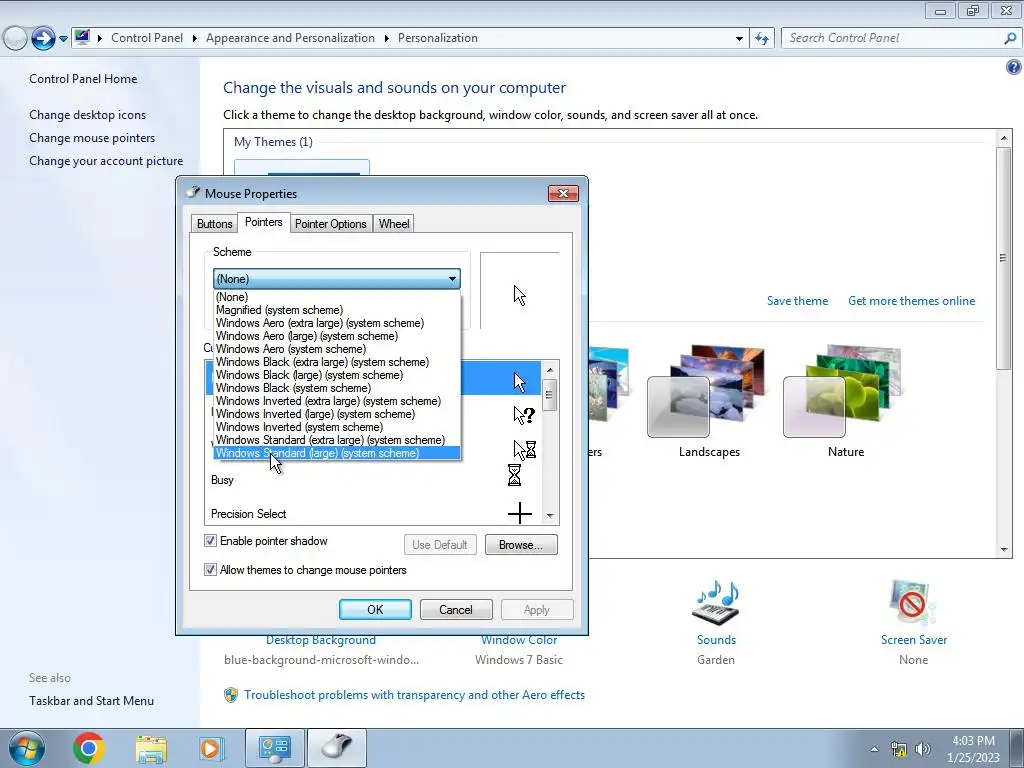
Task: Click the network tray icon
Action: (899, 749)
